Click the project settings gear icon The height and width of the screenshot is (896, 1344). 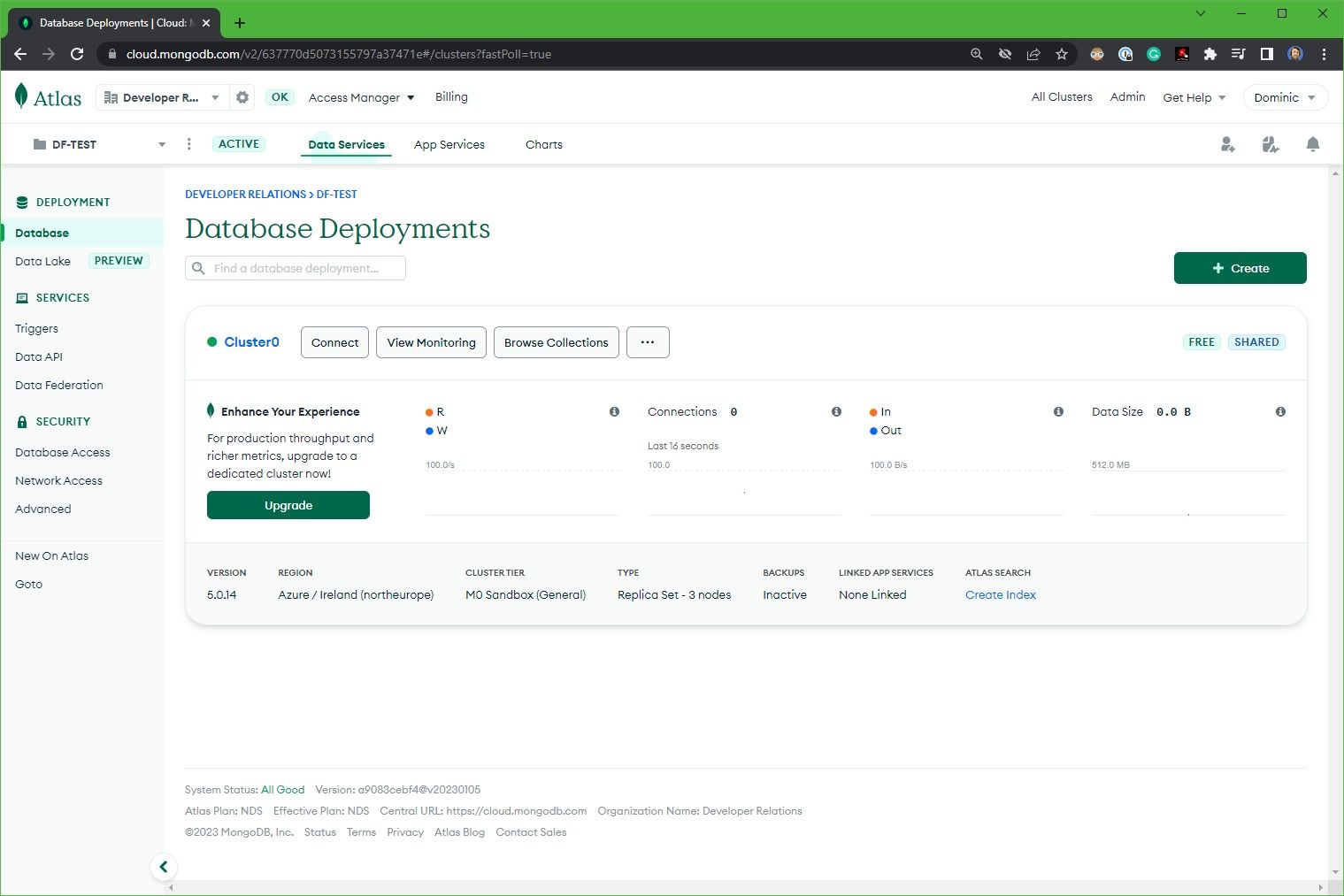pyautogui.click(x=242, y=97)
